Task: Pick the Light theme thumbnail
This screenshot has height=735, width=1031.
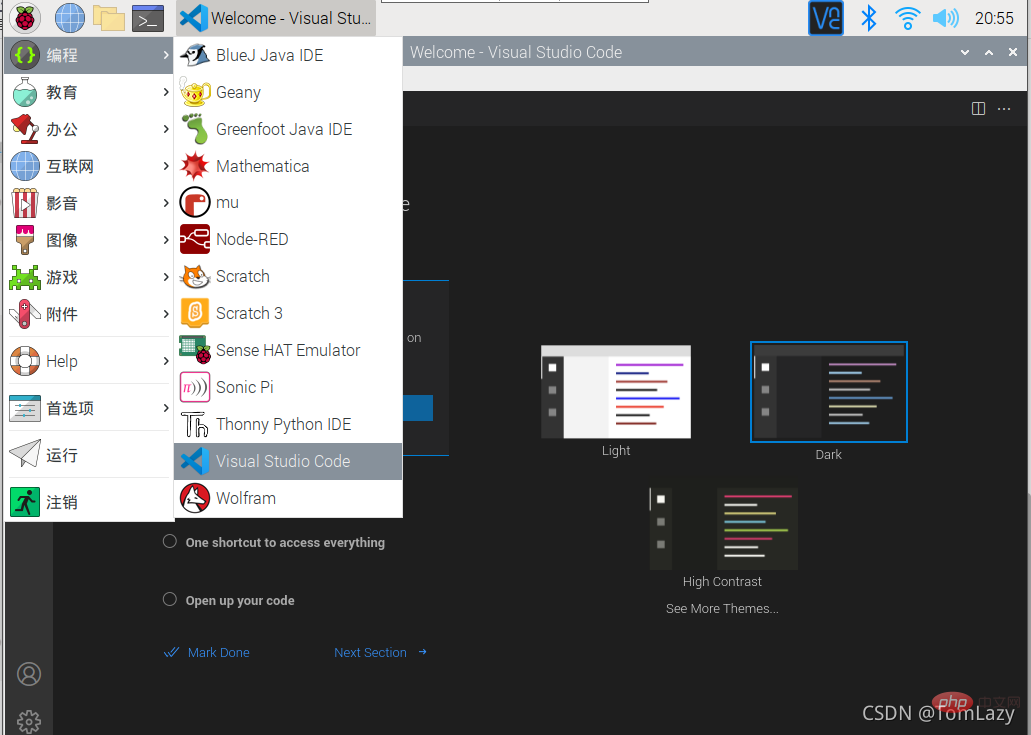Action: [x=616, y=392]
